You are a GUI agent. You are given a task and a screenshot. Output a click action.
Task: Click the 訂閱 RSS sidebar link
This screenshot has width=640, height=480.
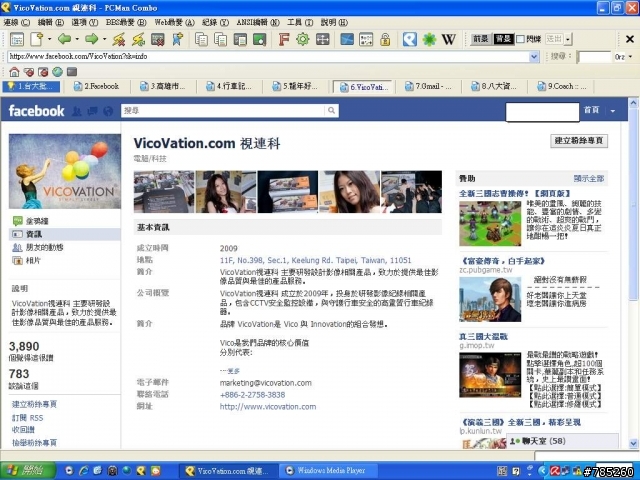pos(27,418)
